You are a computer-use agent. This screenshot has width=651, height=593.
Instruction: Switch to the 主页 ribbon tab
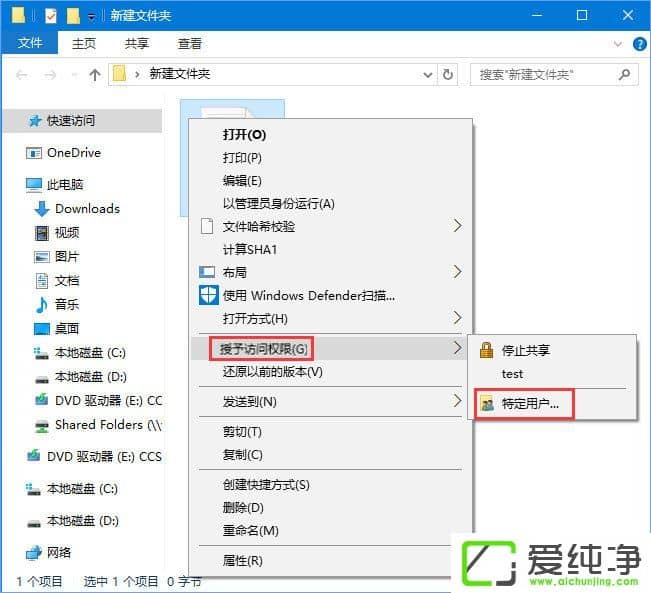pos(83,44)
